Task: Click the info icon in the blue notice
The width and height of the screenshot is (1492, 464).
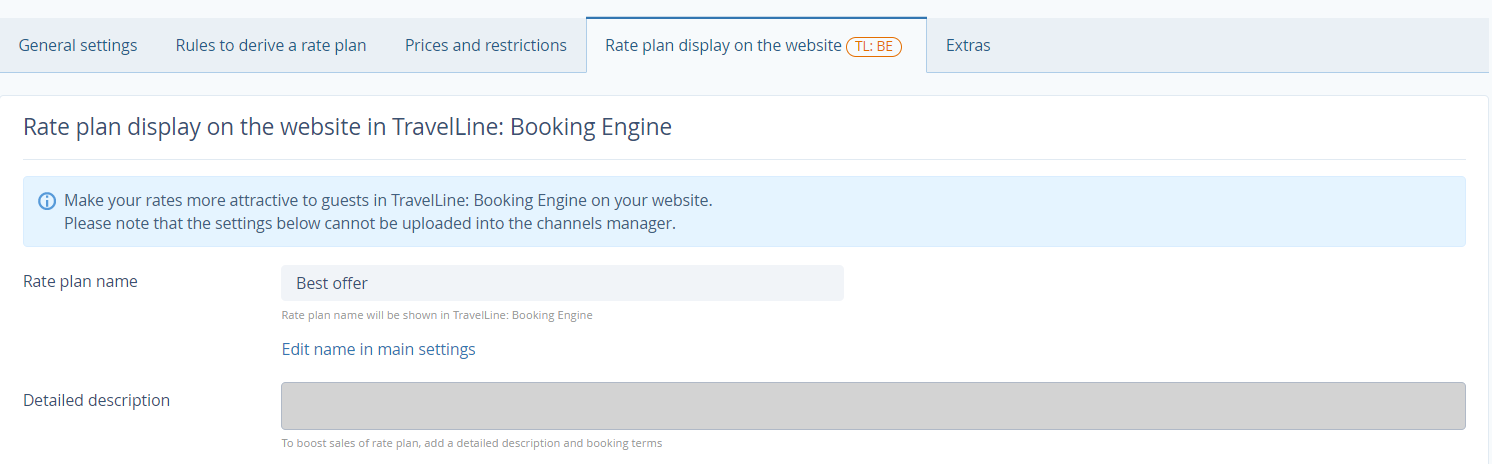Action: pyautogui.click(x=47, y=201)
